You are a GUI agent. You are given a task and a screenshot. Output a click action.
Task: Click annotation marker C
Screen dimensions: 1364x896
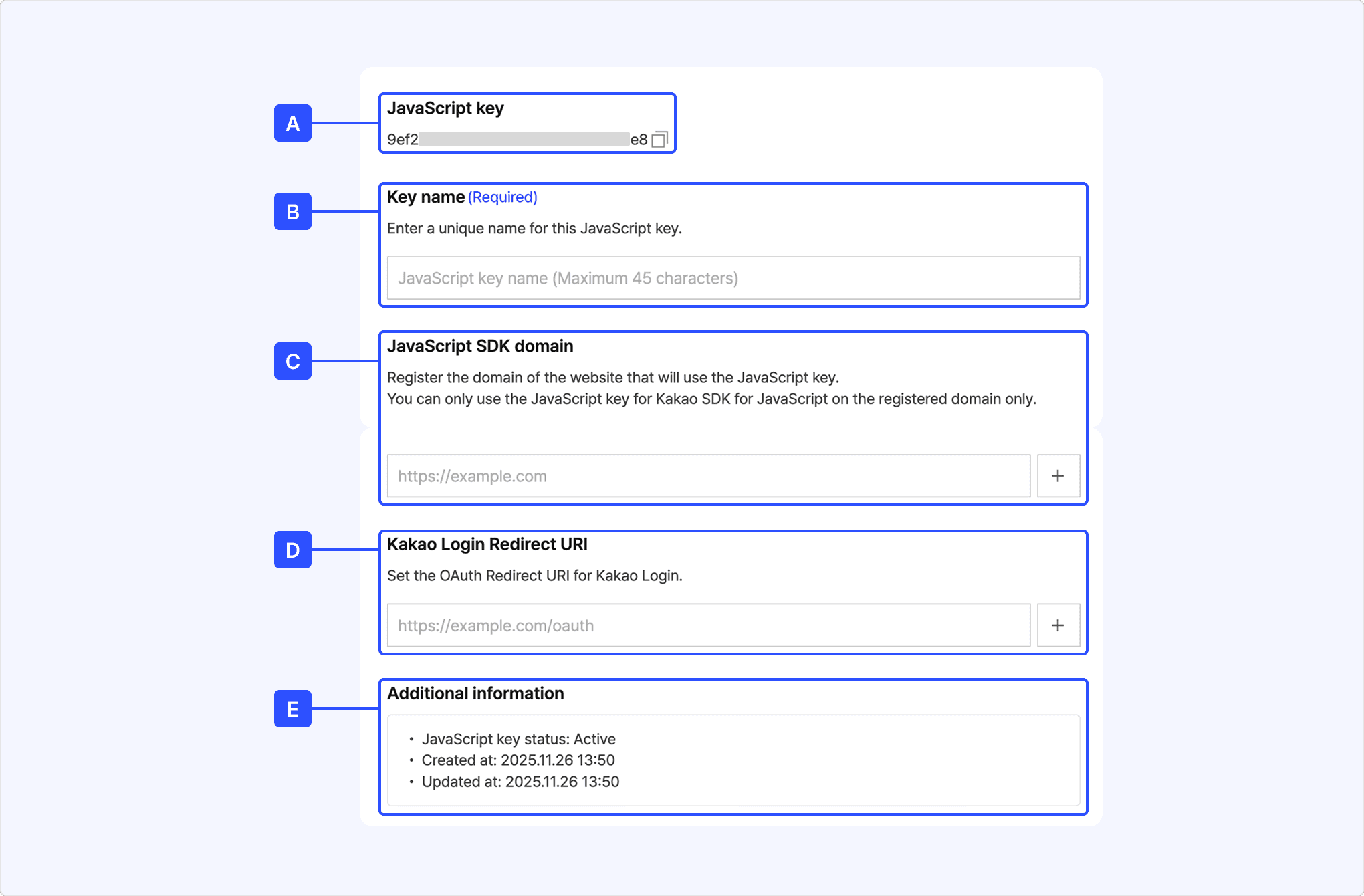click(293, 361)
